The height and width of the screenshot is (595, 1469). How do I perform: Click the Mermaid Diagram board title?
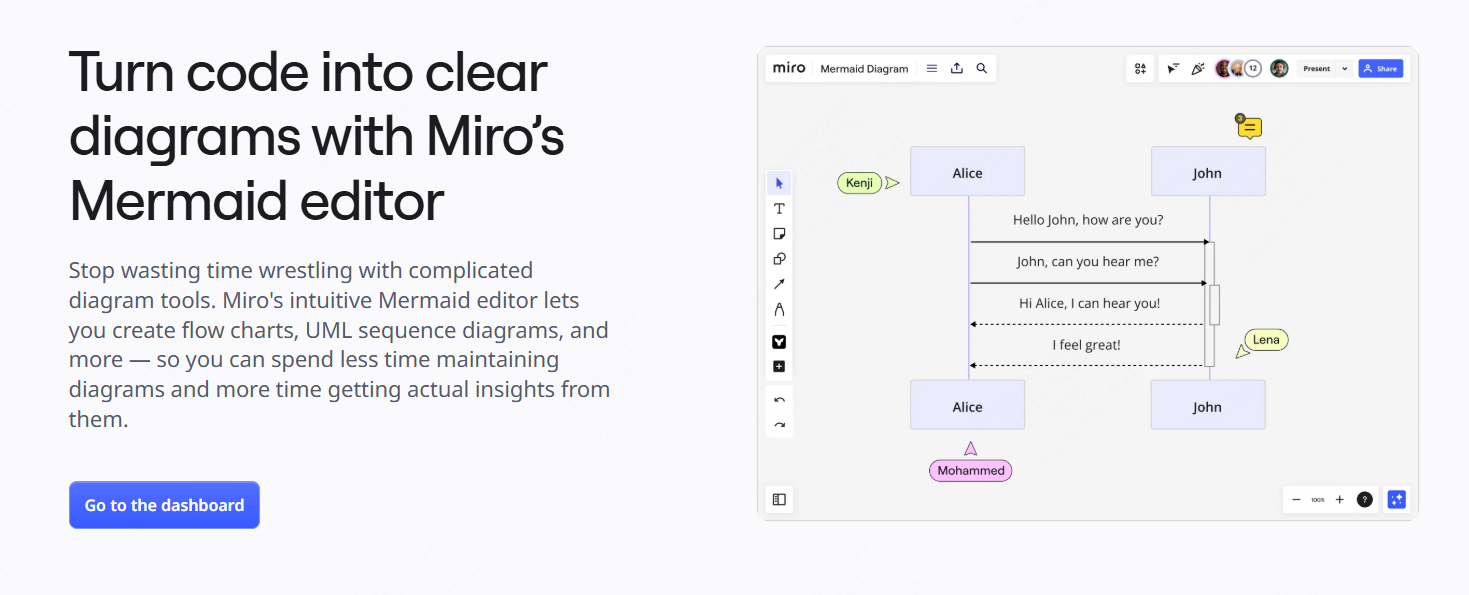tap(864, 69)
